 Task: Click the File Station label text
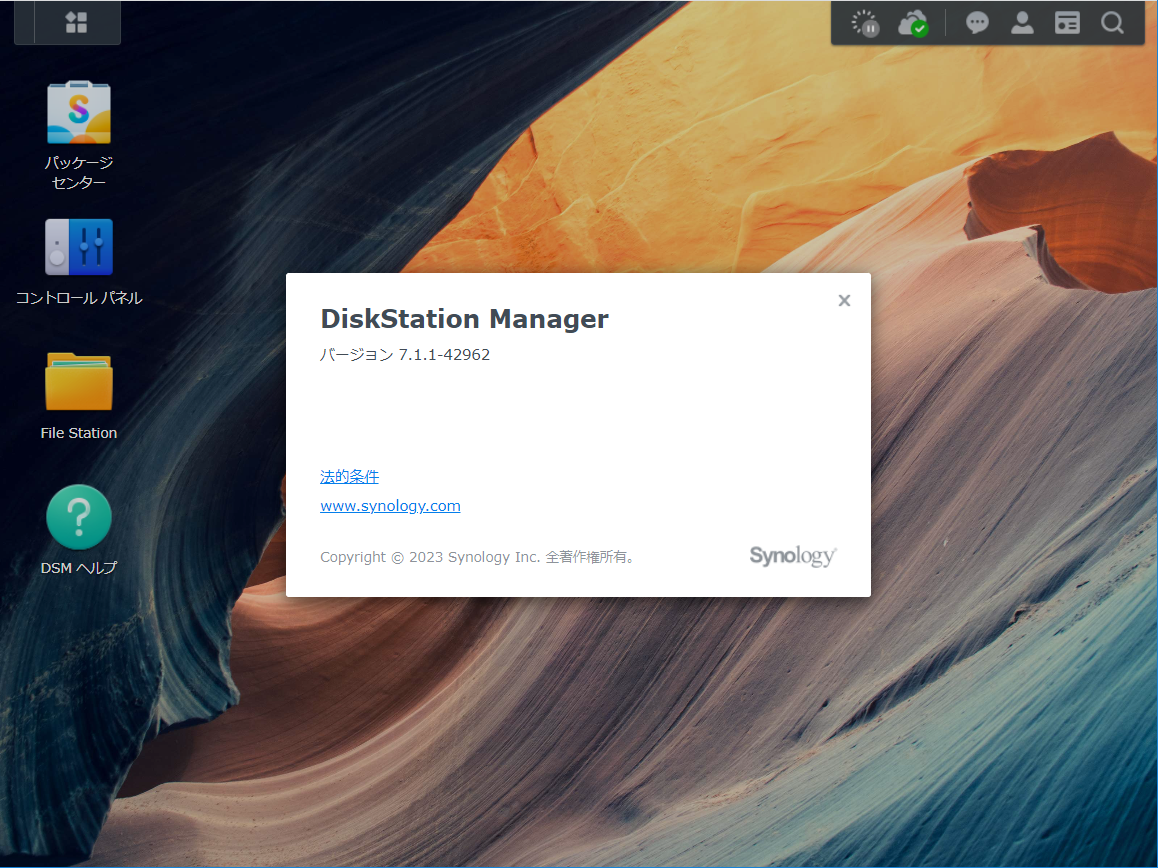pyautogui.click(x=78, y=433)
